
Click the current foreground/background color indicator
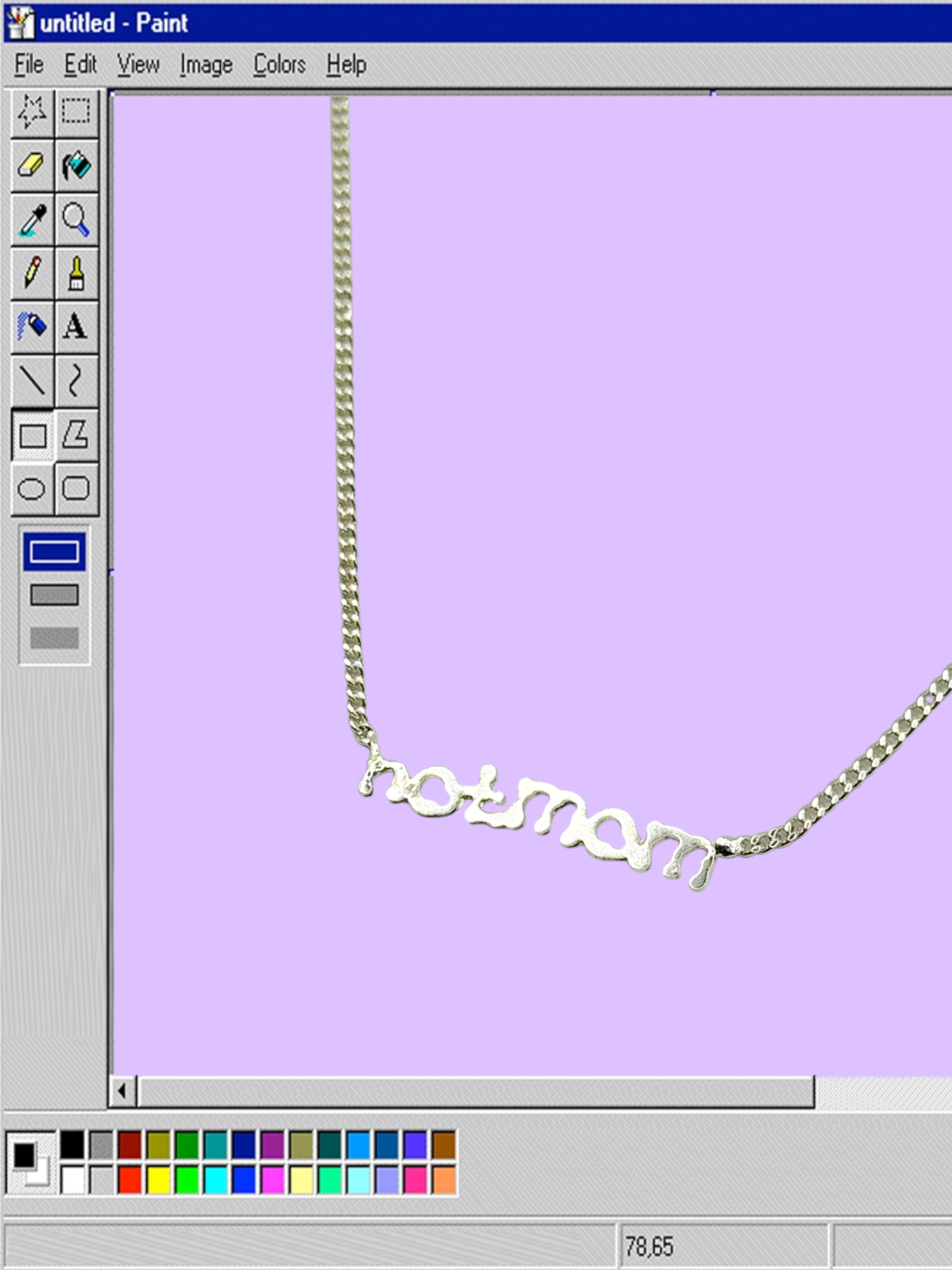(x=30, y=1162)
